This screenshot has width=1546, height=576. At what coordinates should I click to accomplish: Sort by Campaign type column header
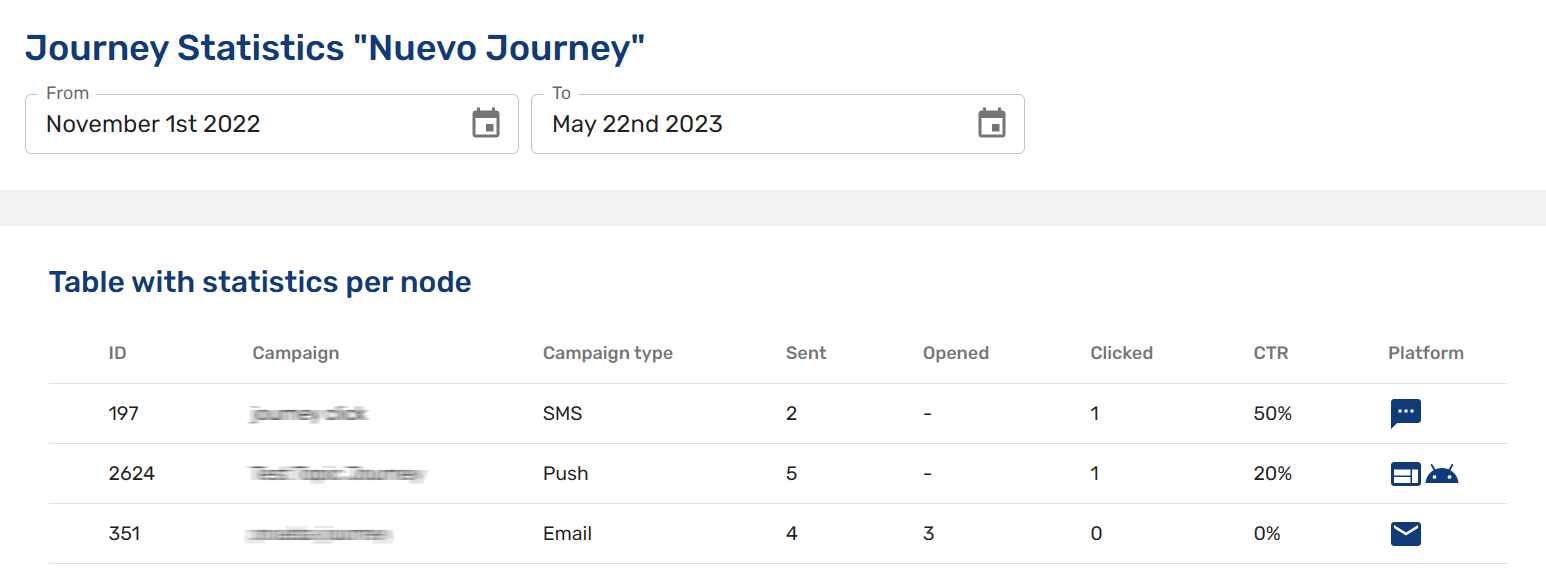pos(608,353)
